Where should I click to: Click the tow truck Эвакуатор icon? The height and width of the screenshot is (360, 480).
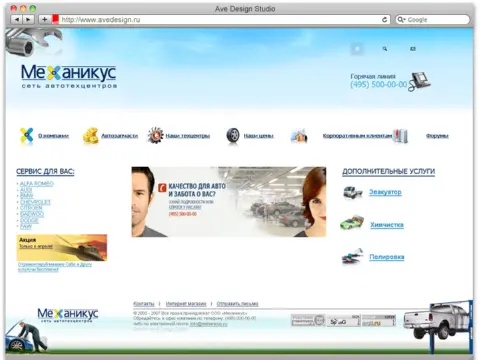(353, 192)
